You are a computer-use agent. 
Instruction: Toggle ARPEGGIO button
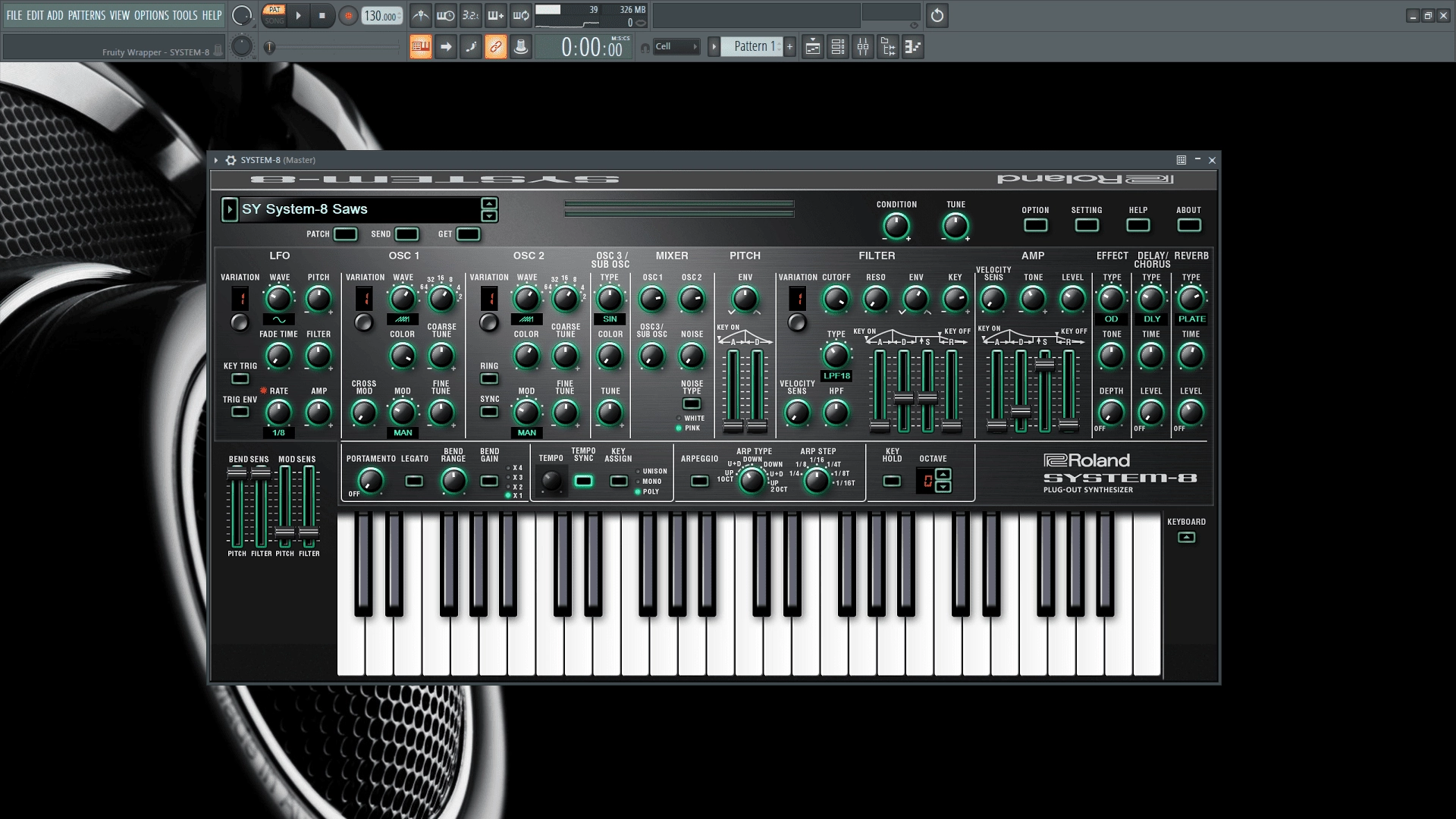699,481
